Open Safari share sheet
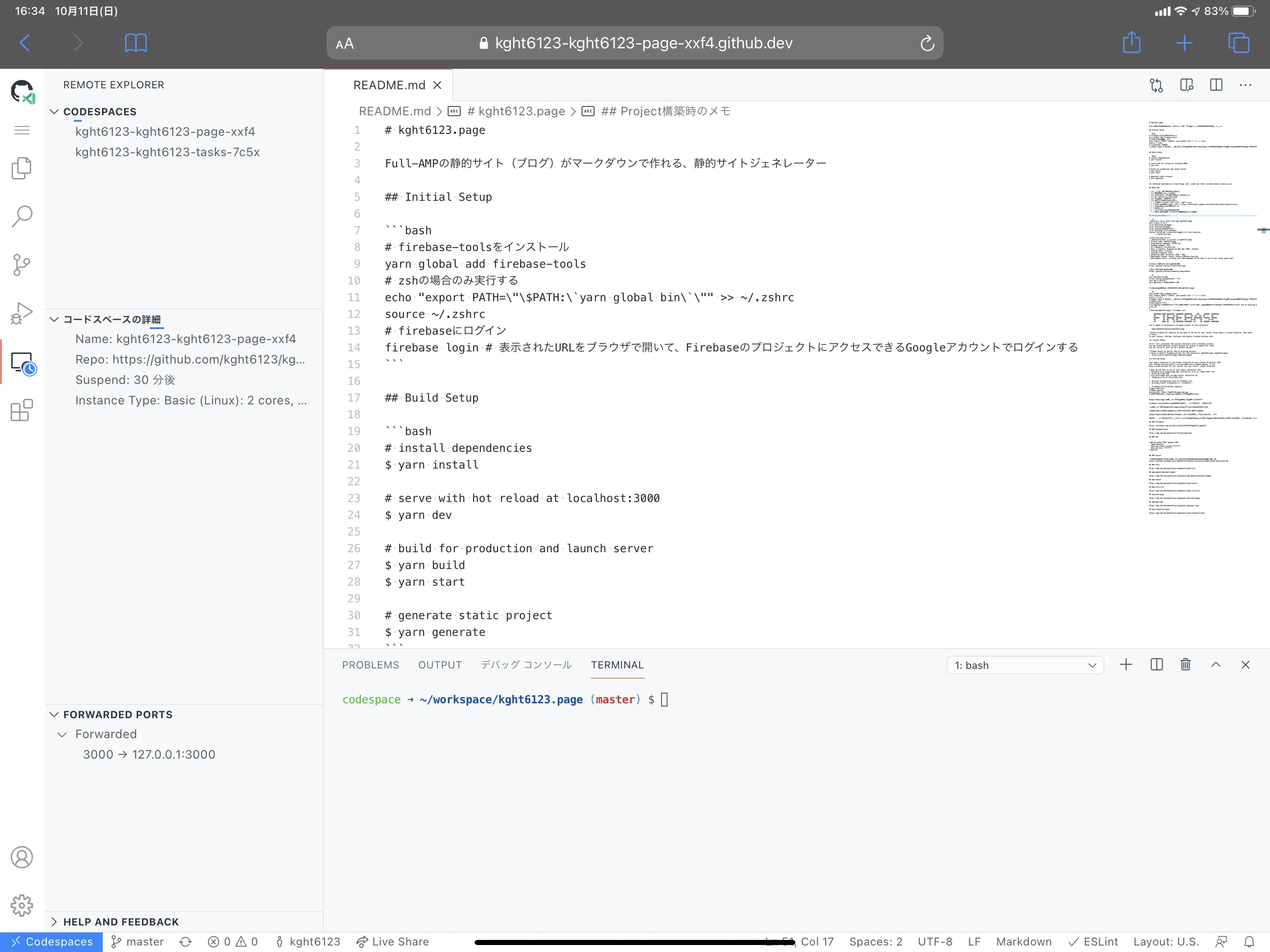Screen dimensions: 1270x952 (x=1131, y=42)
